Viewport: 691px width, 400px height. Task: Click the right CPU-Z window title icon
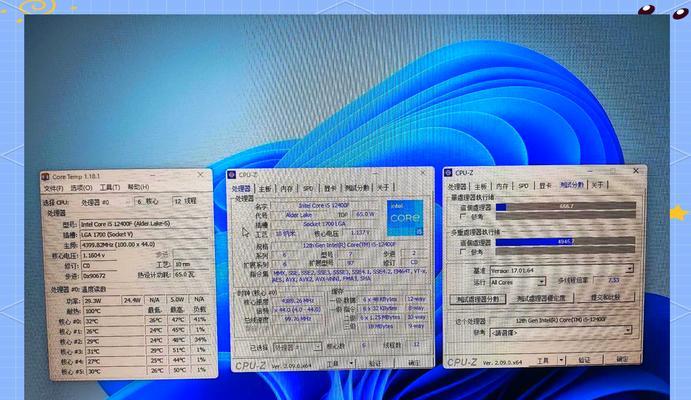coord(448,173)
